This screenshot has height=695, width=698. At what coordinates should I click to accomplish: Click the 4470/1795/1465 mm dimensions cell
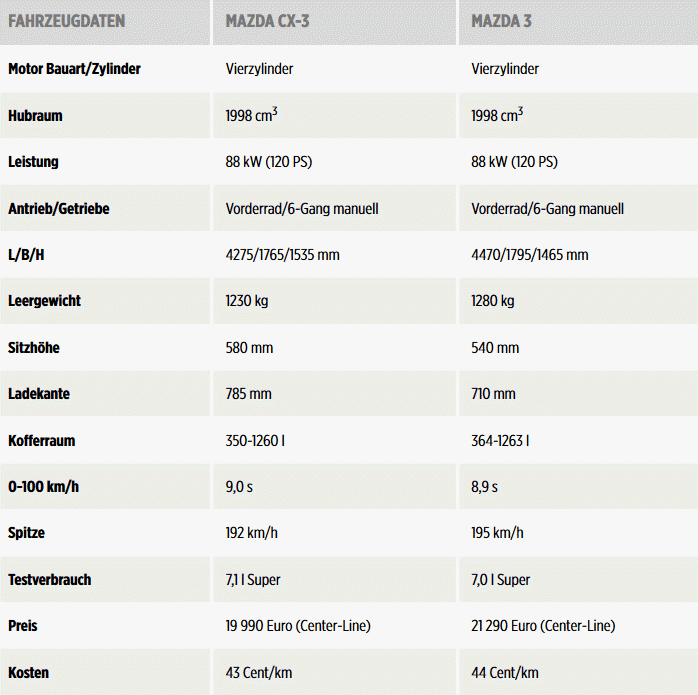click(x=529, y=255)
